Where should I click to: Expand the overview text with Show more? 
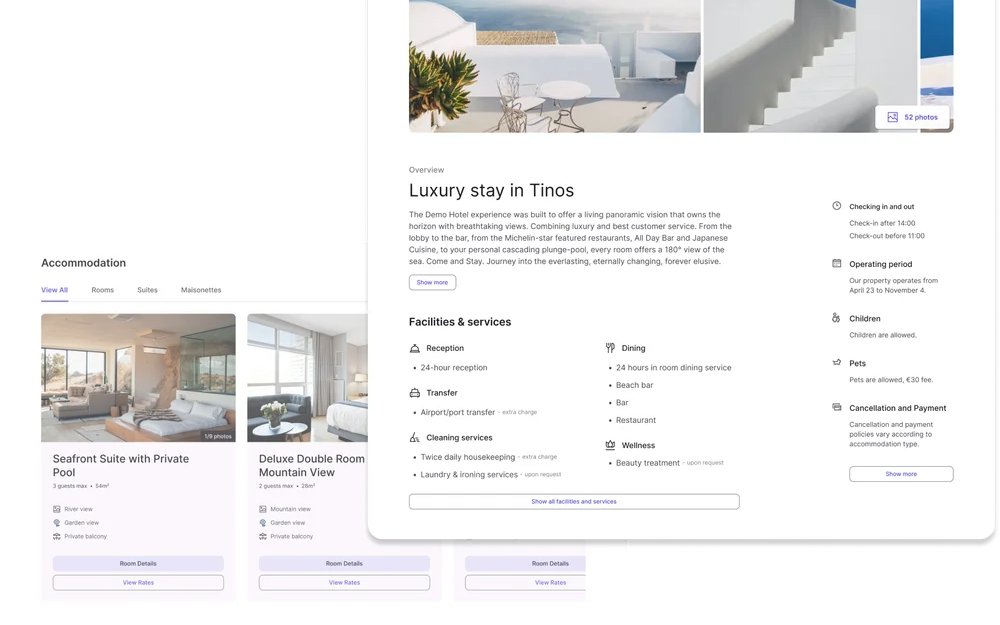[432, 283]
